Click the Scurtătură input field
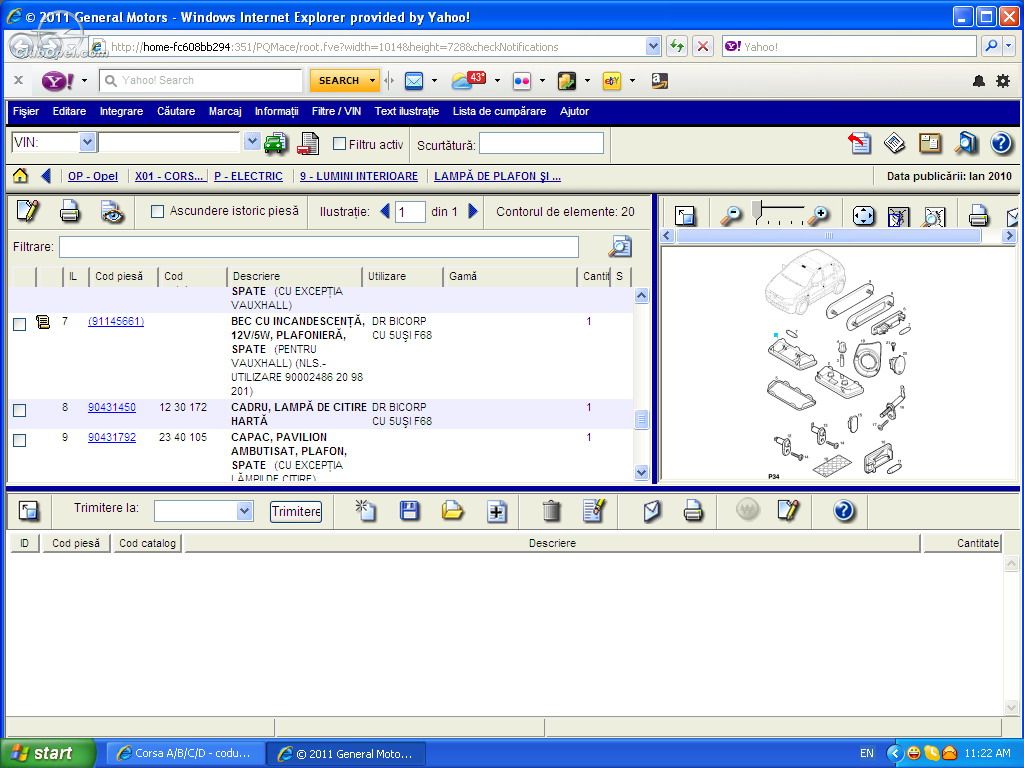 [x=541, y=143]
